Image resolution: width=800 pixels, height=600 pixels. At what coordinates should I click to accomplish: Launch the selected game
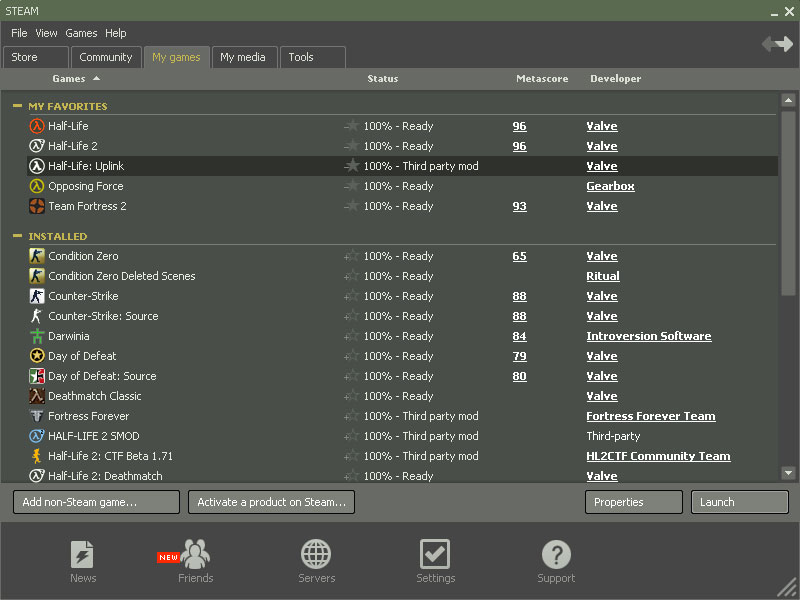(x=740, y=502)
